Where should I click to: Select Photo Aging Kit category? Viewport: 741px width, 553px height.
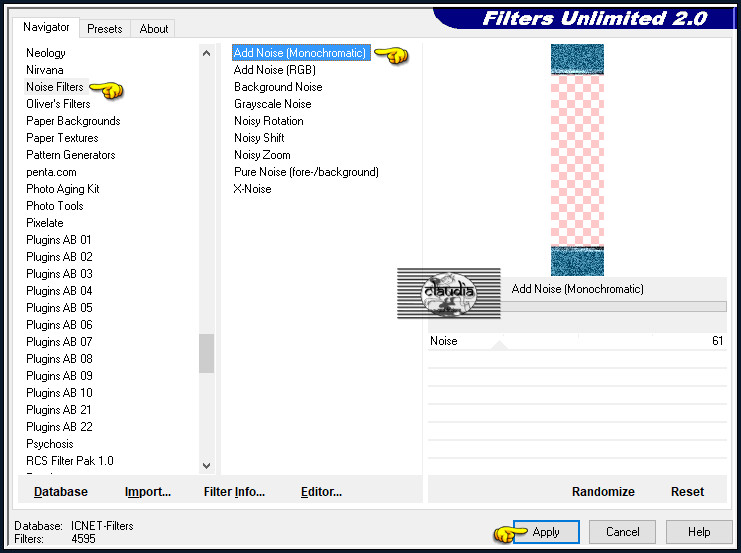pyautogui.click(x=63, y=189)
